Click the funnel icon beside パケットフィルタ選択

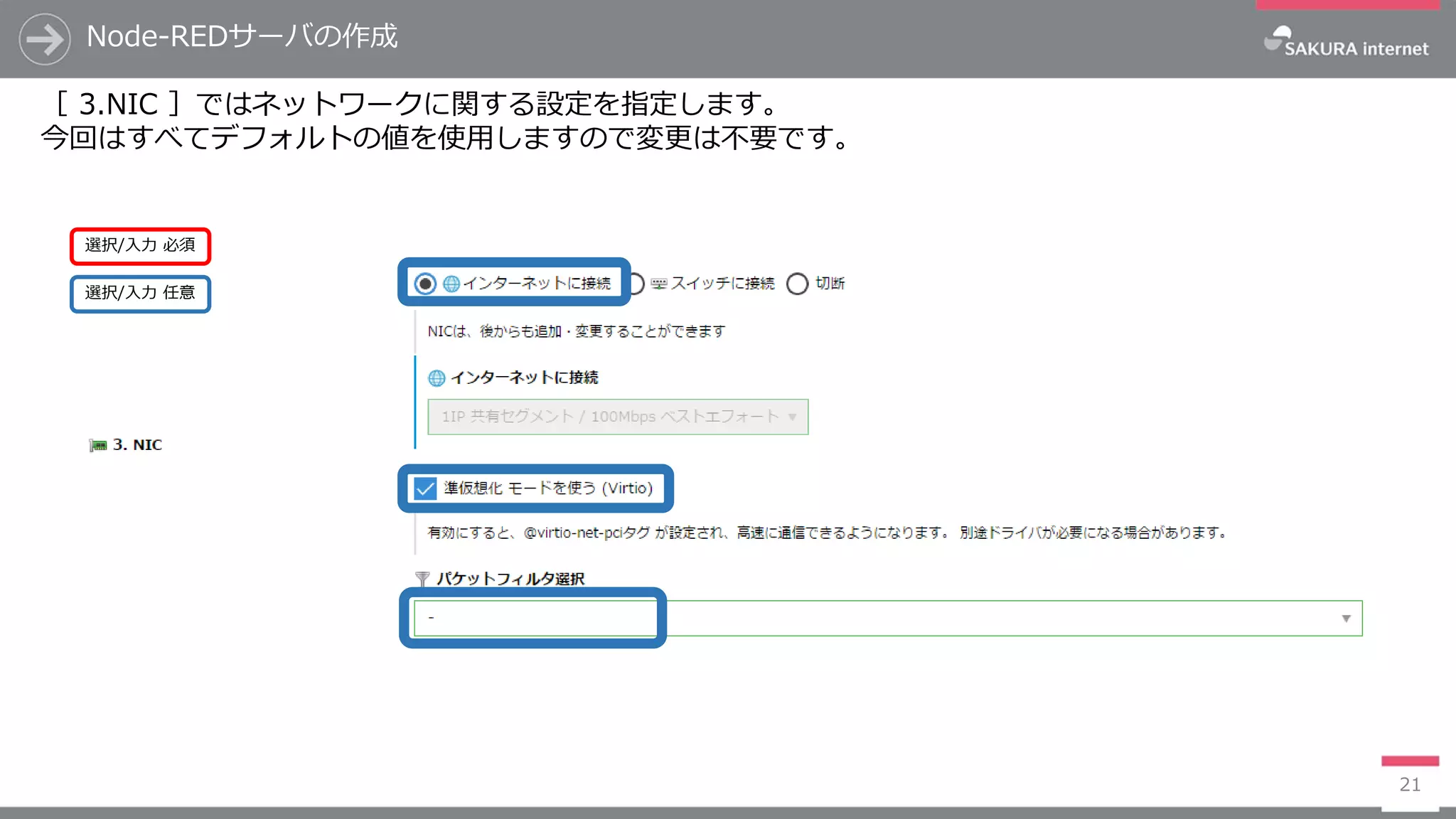(422, 579)
